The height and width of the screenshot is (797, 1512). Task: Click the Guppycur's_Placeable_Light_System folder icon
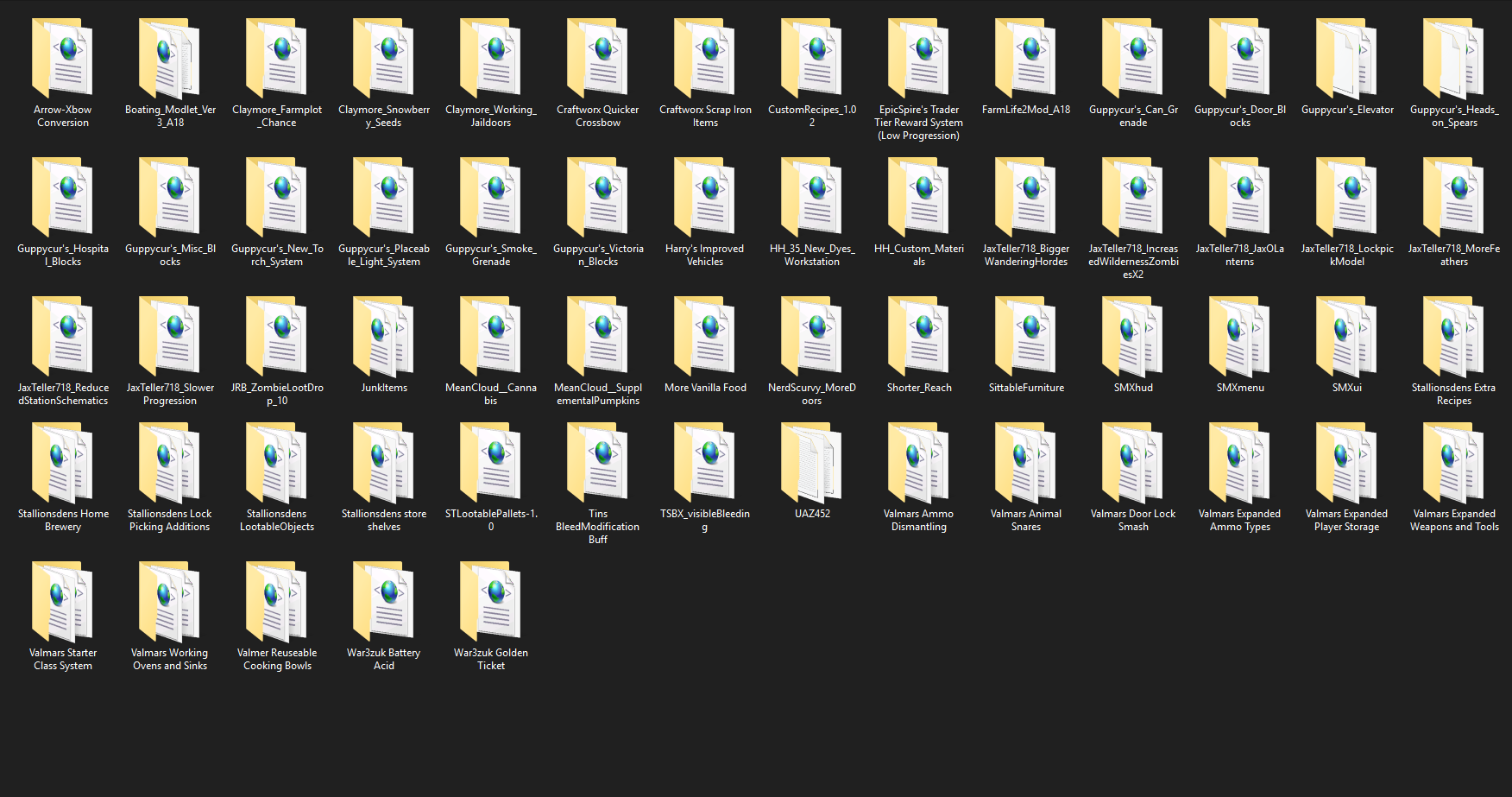[x=384, y=198]
